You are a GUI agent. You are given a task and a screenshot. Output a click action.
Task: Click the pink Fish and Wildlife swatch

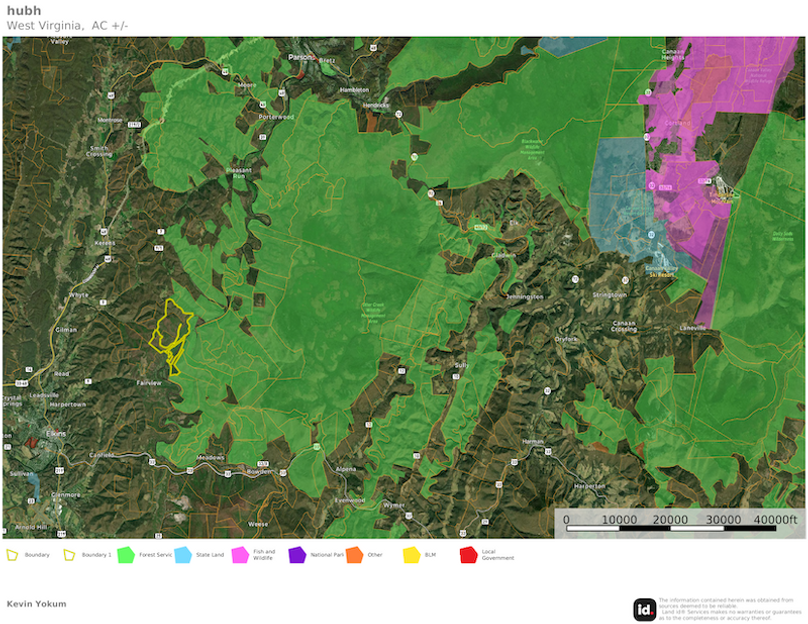[240, 554]
